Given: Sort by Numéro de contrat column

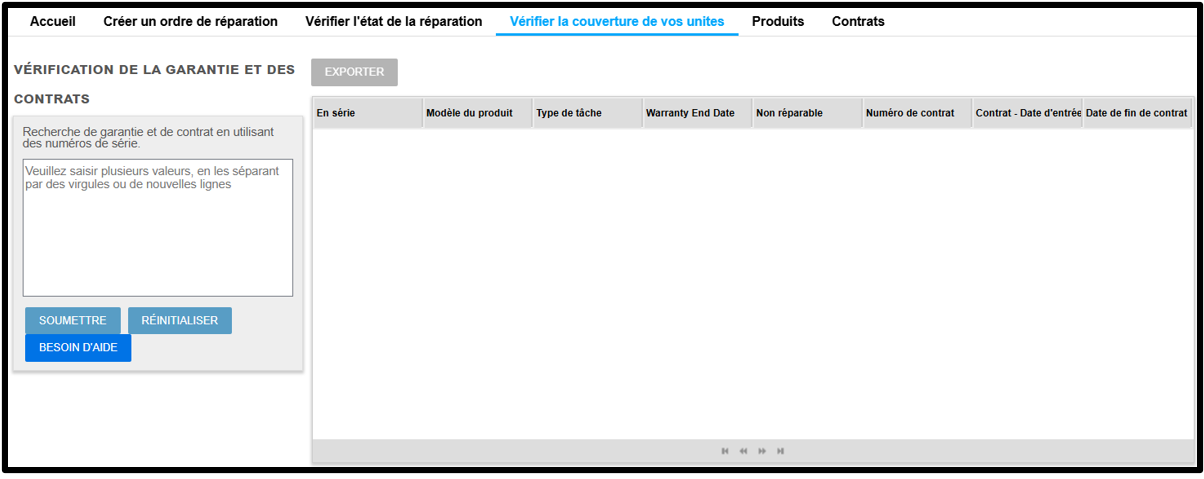Looking at the screenshot, I should [917, 113].
